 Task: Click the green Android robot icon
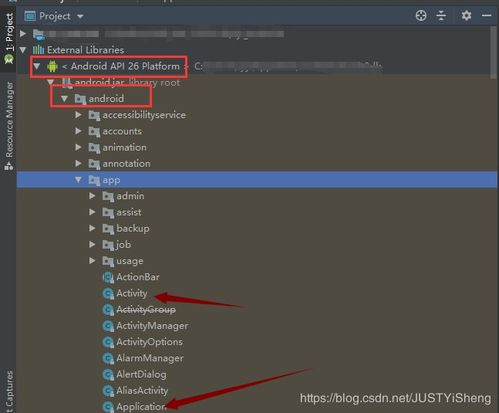click(52, 66)
